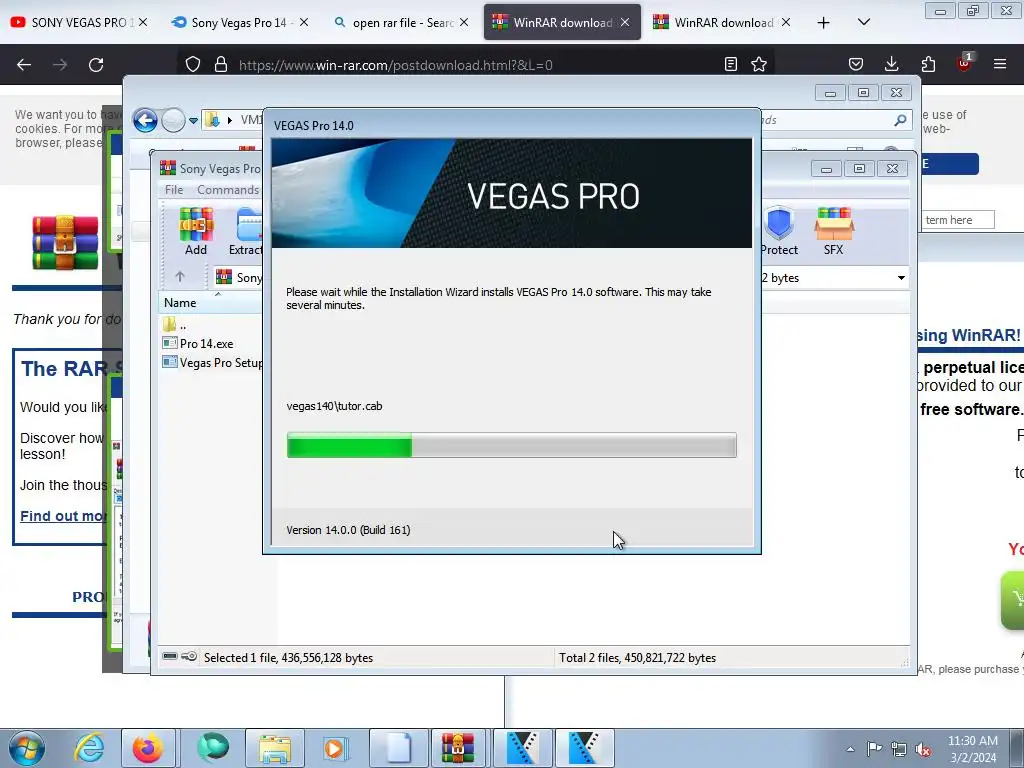This screenshot has height=768, width=1024.
Task: Open Firefox extensions puzzle icon
Action: (928, 64)
